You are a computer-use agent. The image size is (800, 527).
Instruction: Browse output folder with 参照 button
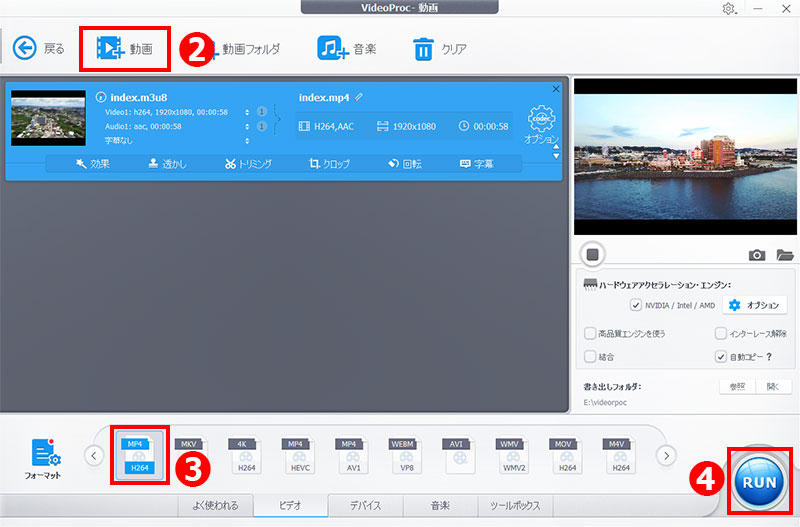(x=737, y=387)
